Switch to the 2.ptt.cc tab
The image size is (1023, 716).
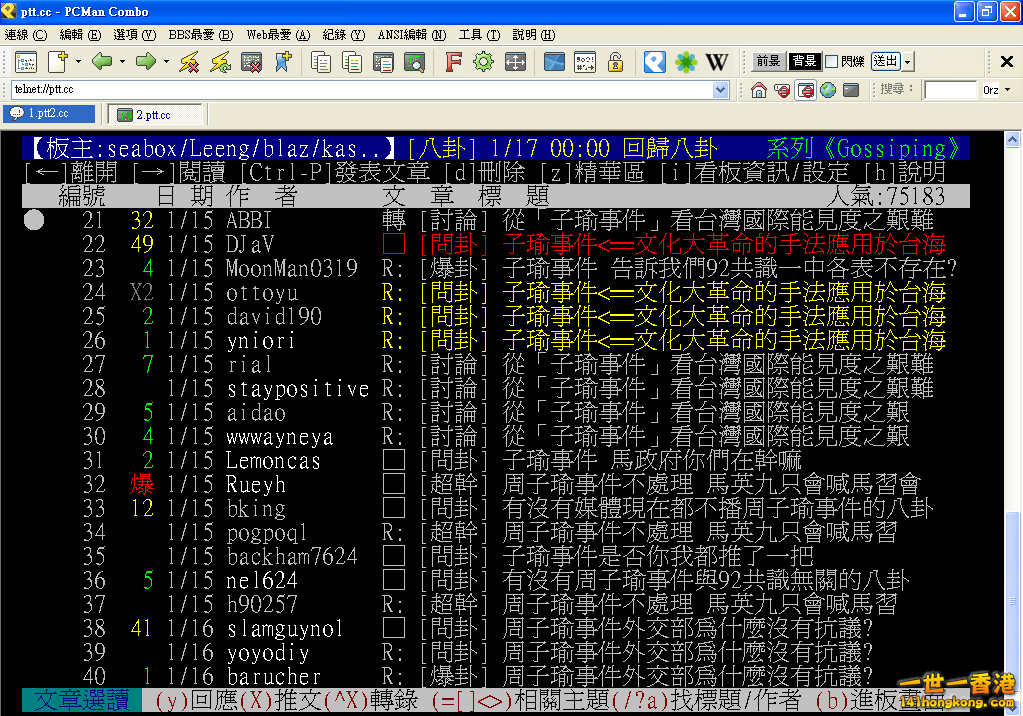(x=155, y=114)
